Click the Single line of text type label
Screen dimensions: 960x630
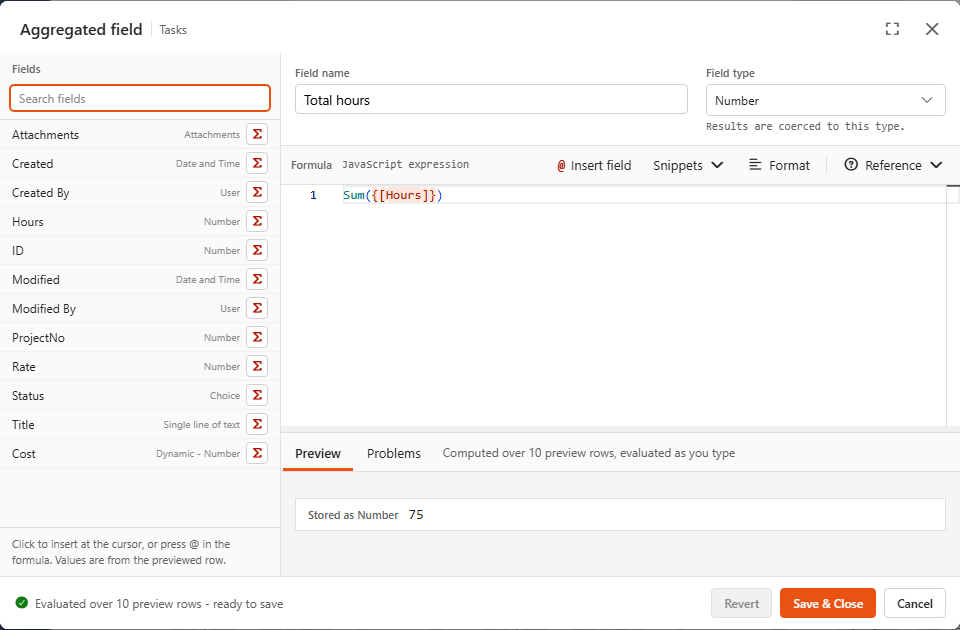[201, 424]
